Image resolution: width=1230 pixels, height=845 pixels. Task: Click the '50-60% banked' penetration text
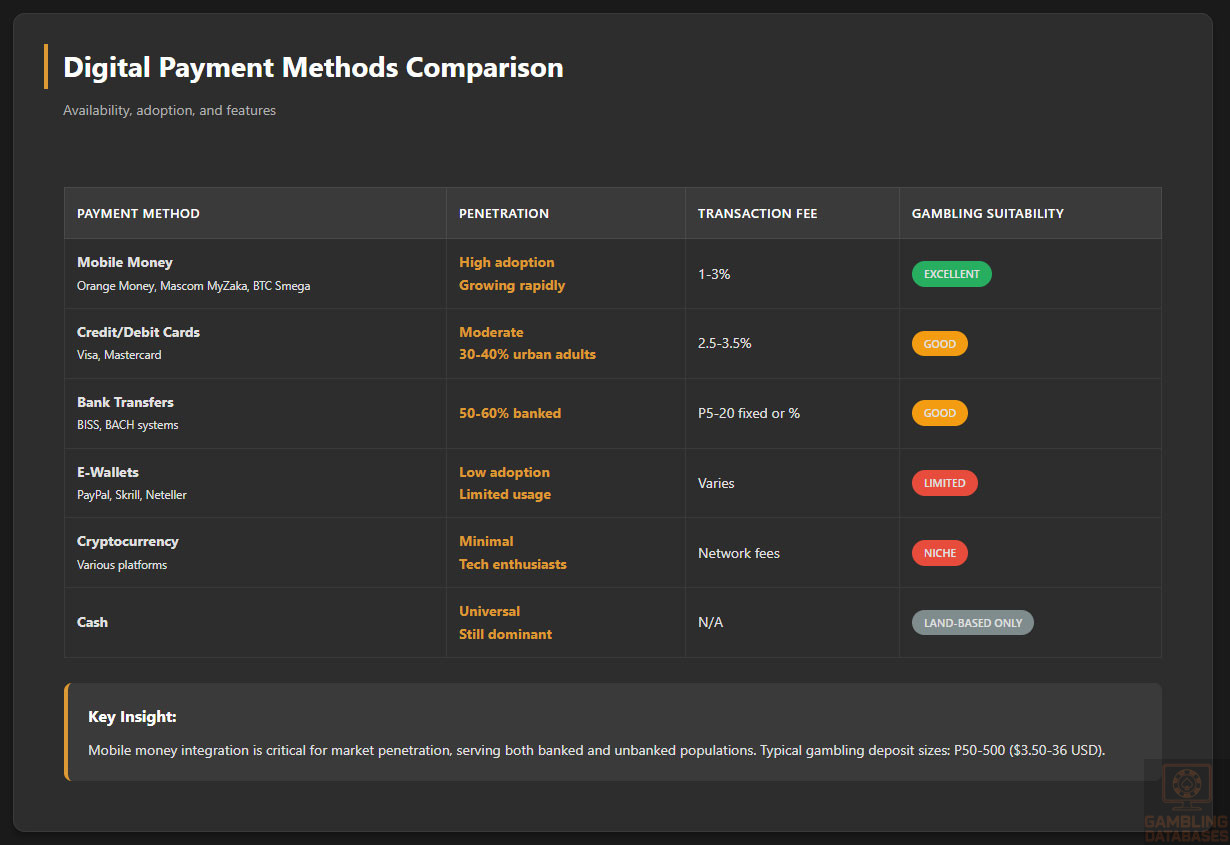coord(510,413)
